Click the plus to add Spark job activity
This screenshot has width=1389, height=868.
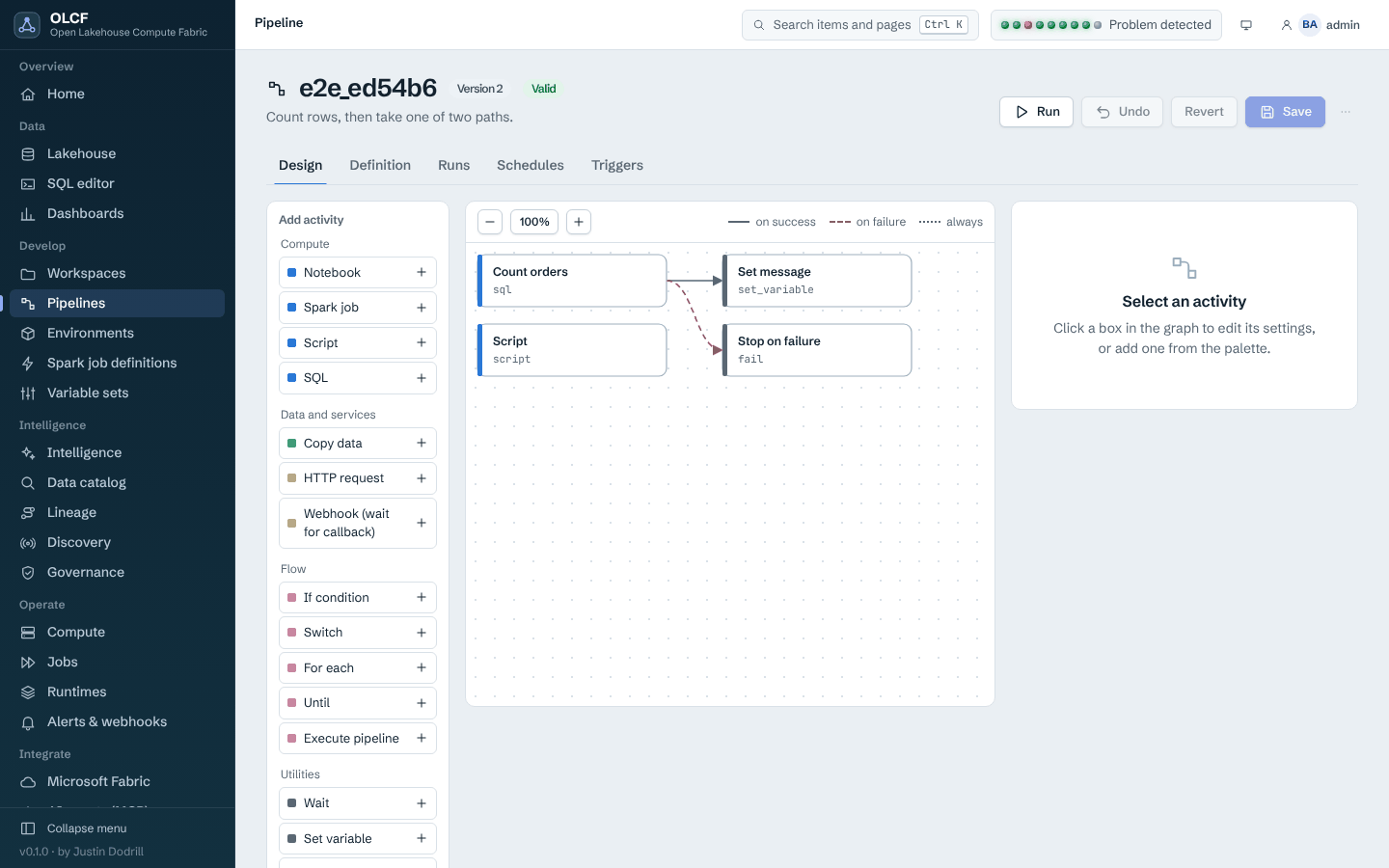[x=422, y=308]
